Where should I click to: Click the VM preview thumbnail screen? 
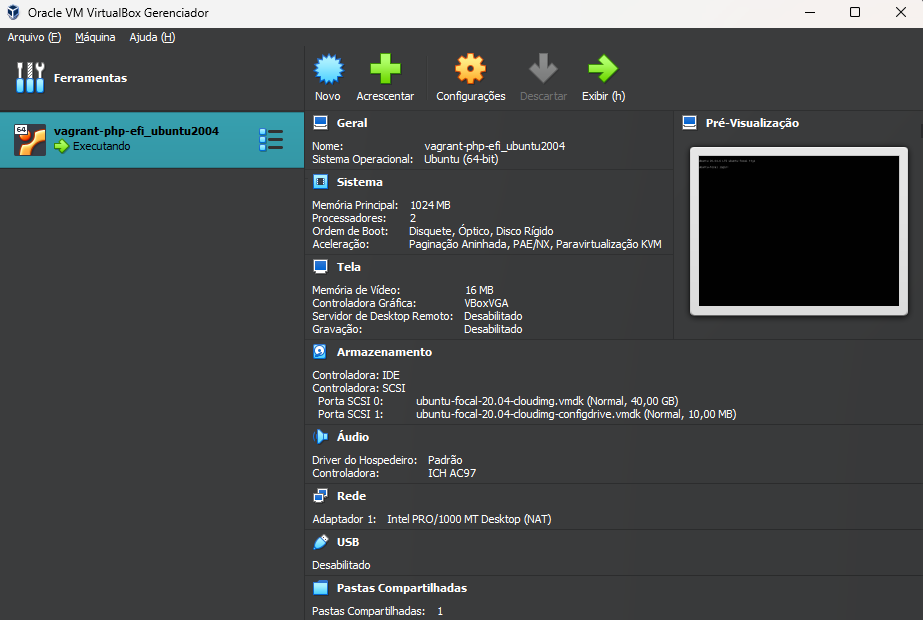(x=799, y=231)
